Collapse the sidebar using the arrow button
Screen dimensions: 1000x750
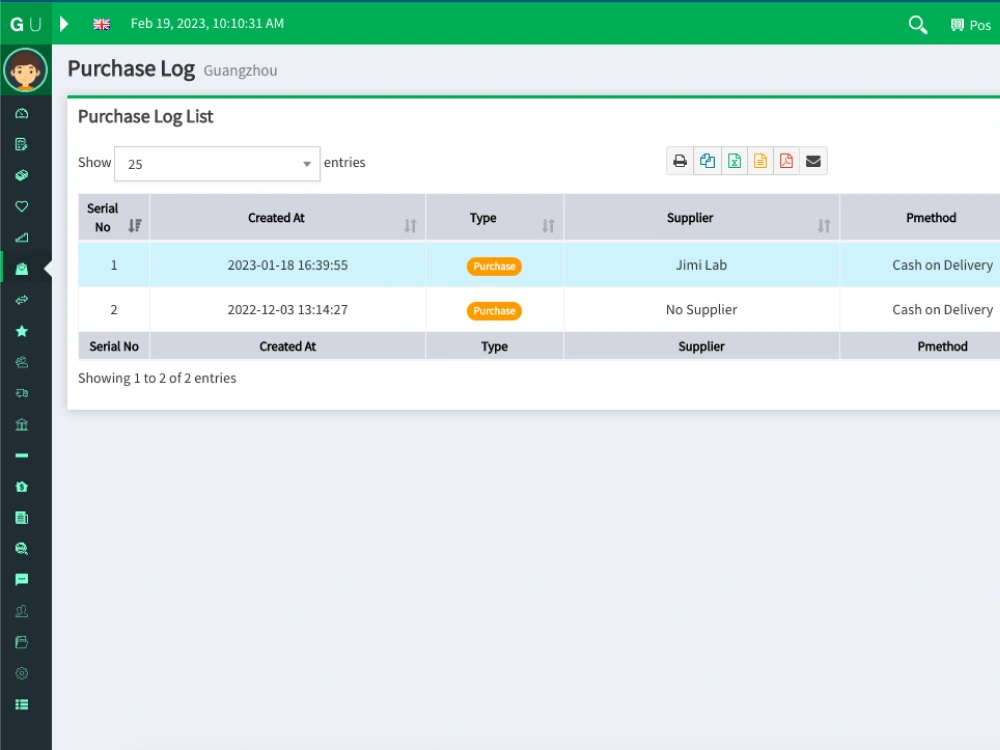(x=64, y=24)
